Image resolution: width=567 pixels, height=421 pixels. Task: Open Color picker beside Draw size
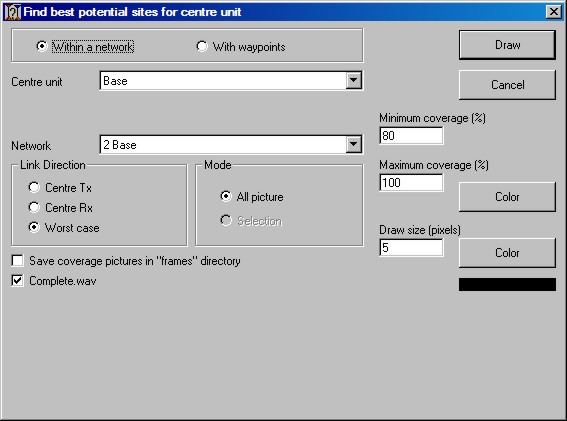click(x=507, y=252)
